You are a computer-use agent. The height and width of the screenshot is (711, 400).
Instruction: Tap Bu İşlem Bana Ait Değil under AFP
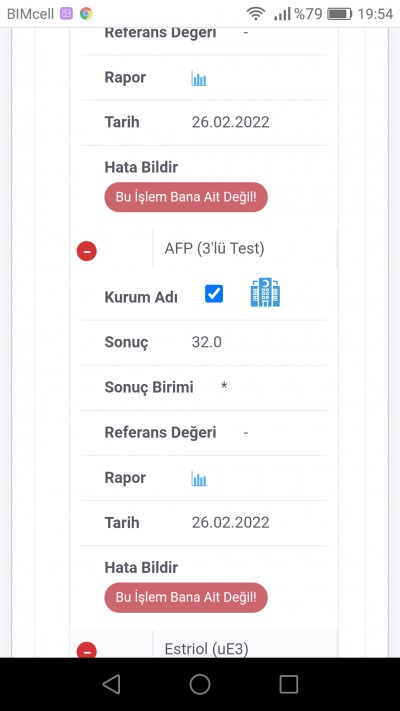(x=186, y=597)
